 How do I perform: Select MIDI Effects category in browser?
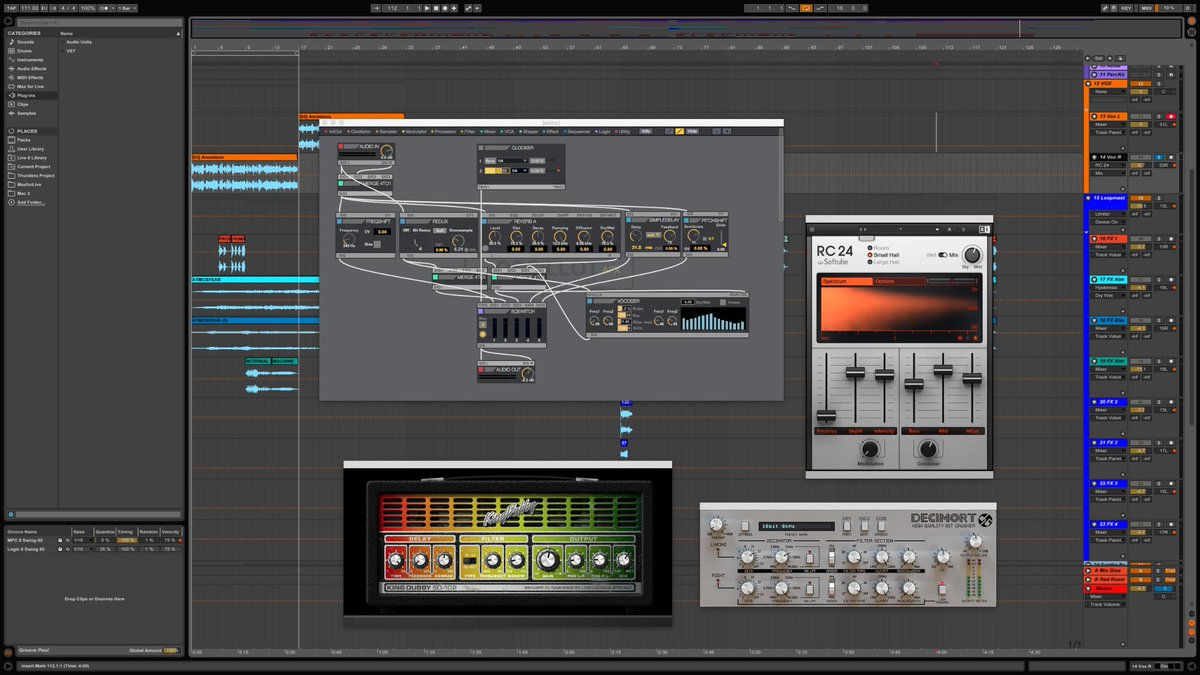[30, 77]
